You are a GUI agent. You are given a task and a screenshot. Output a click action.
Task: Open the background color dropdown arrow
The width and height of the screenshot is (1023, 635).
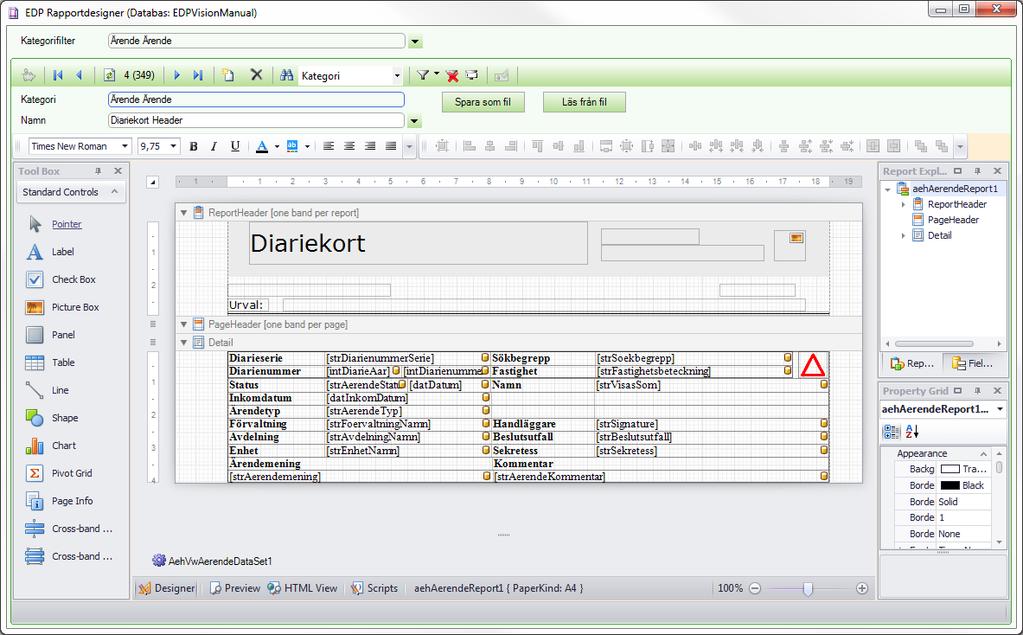coord(307,146)
